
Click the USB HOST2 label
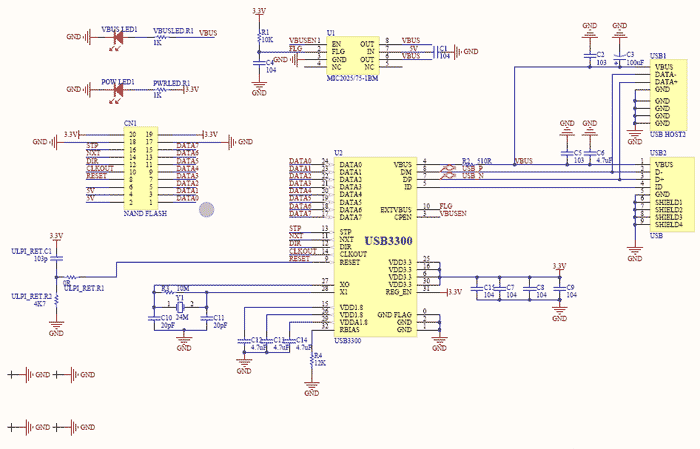tap(667, 134)
